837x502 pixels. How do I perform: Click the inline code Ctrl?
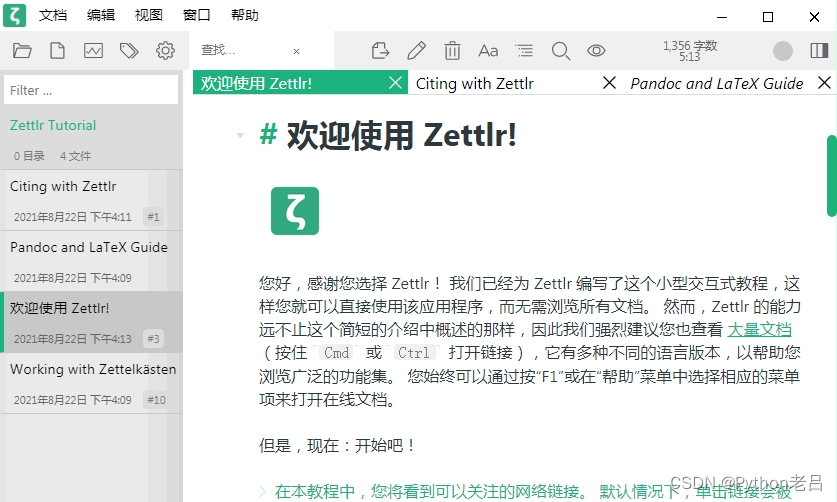(x=414, y=353)
